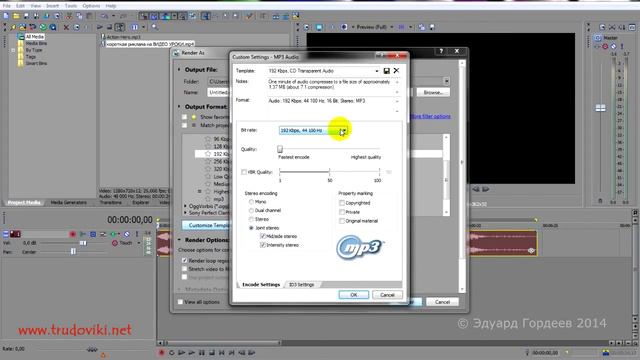This screenshot has width=640, height=360.
Task: Open the Project Media tab
Action: point(24,202)
